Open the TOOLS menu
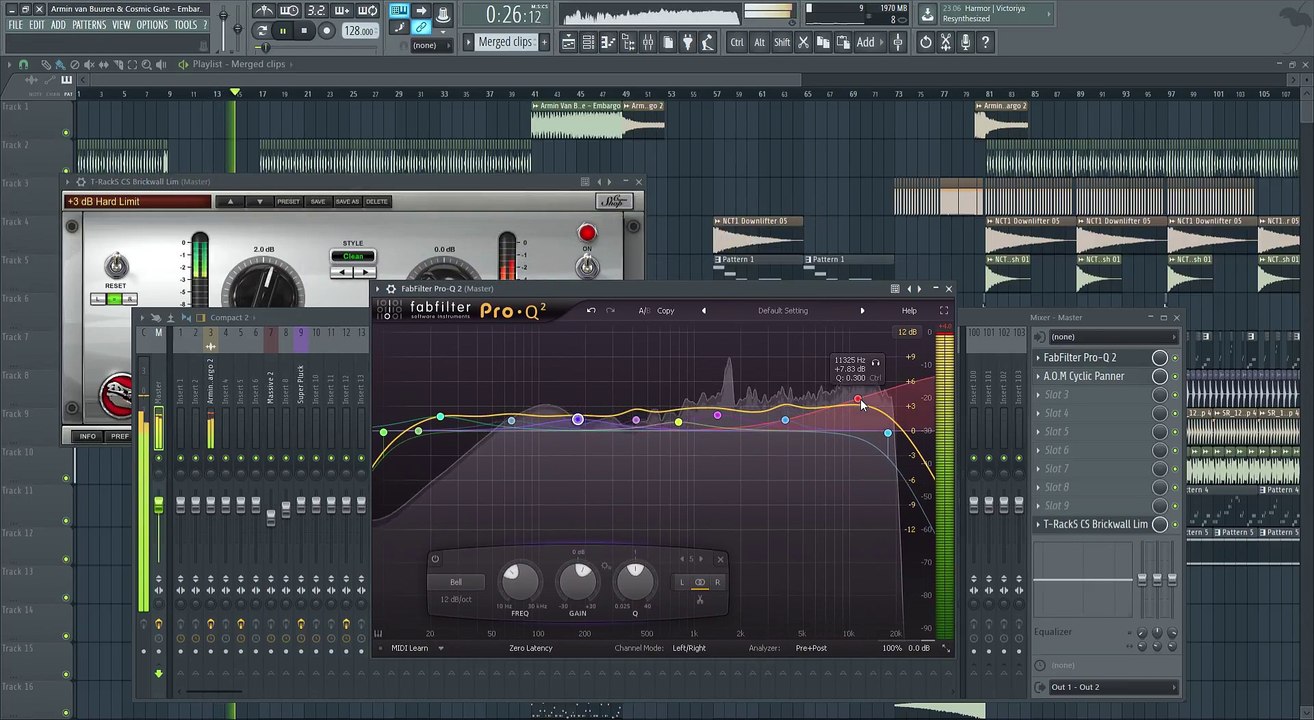Viewport: 1314px width, 720px height. click(186, 25)
